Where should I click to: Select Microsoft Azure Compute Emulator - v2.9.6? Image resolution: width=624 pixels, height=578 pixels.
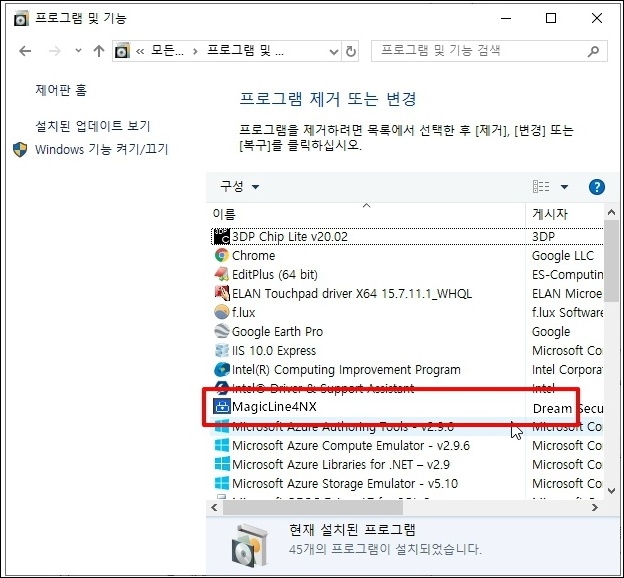click(351, 445)
